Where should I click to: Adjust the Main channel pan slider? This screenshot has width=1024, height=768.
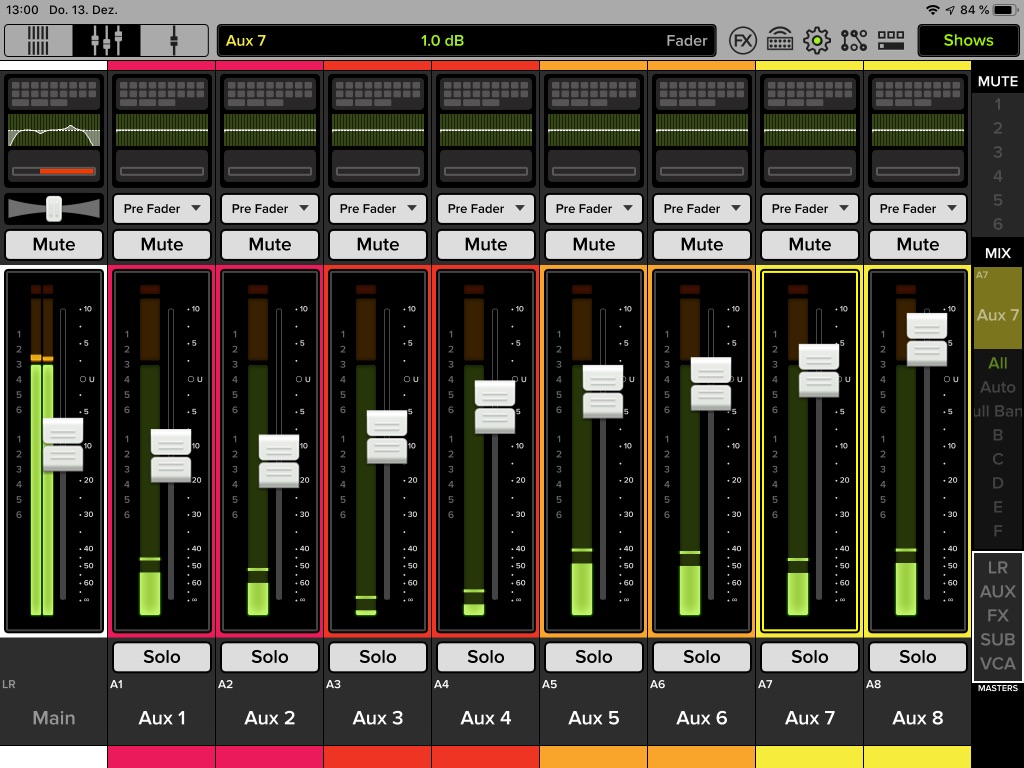click(x=54, y=209)
